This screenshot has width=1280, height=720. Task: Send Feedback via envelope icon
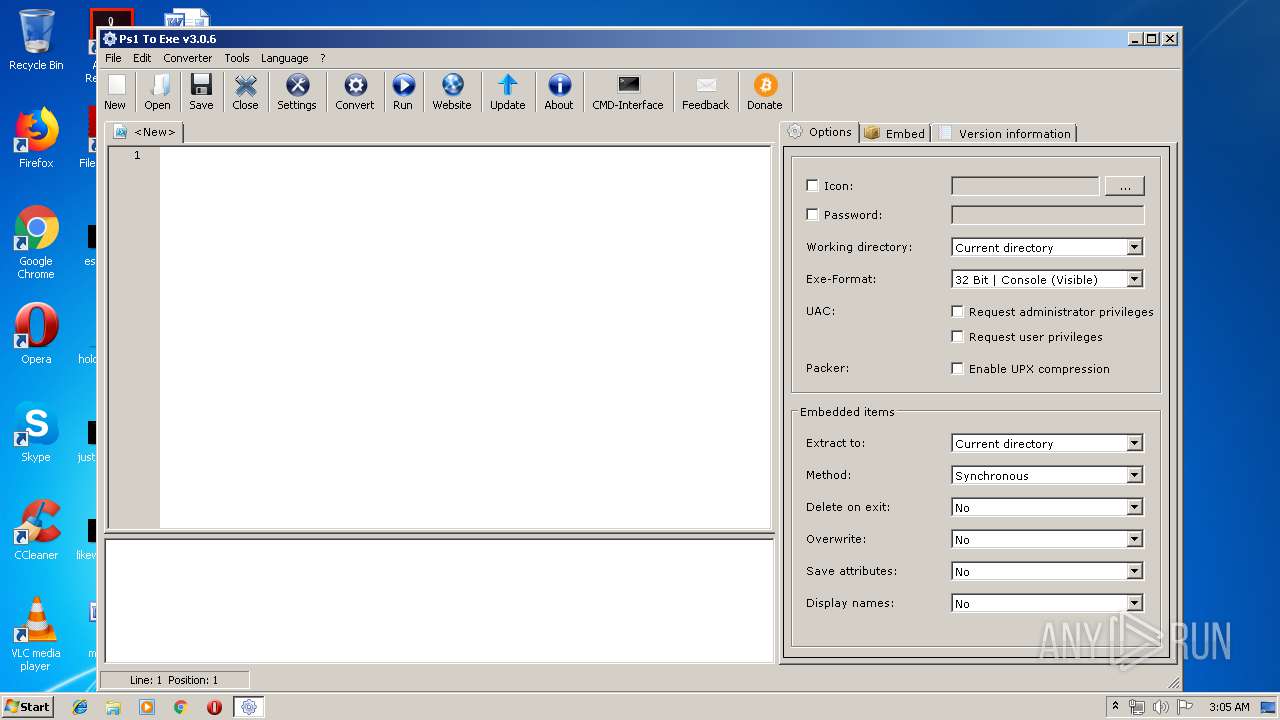706,92
